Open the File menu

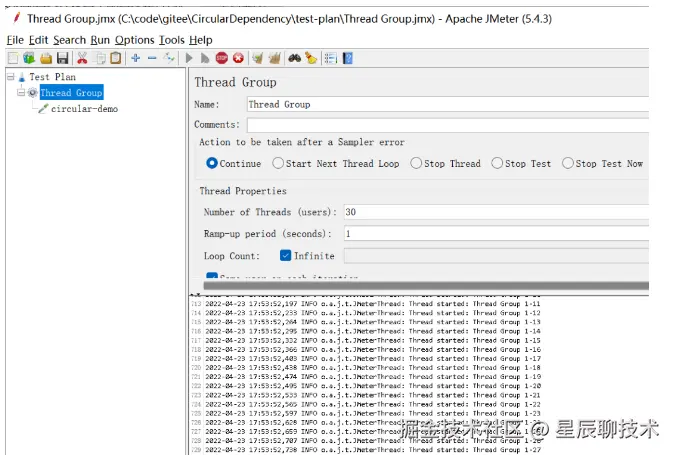[15, 40]
